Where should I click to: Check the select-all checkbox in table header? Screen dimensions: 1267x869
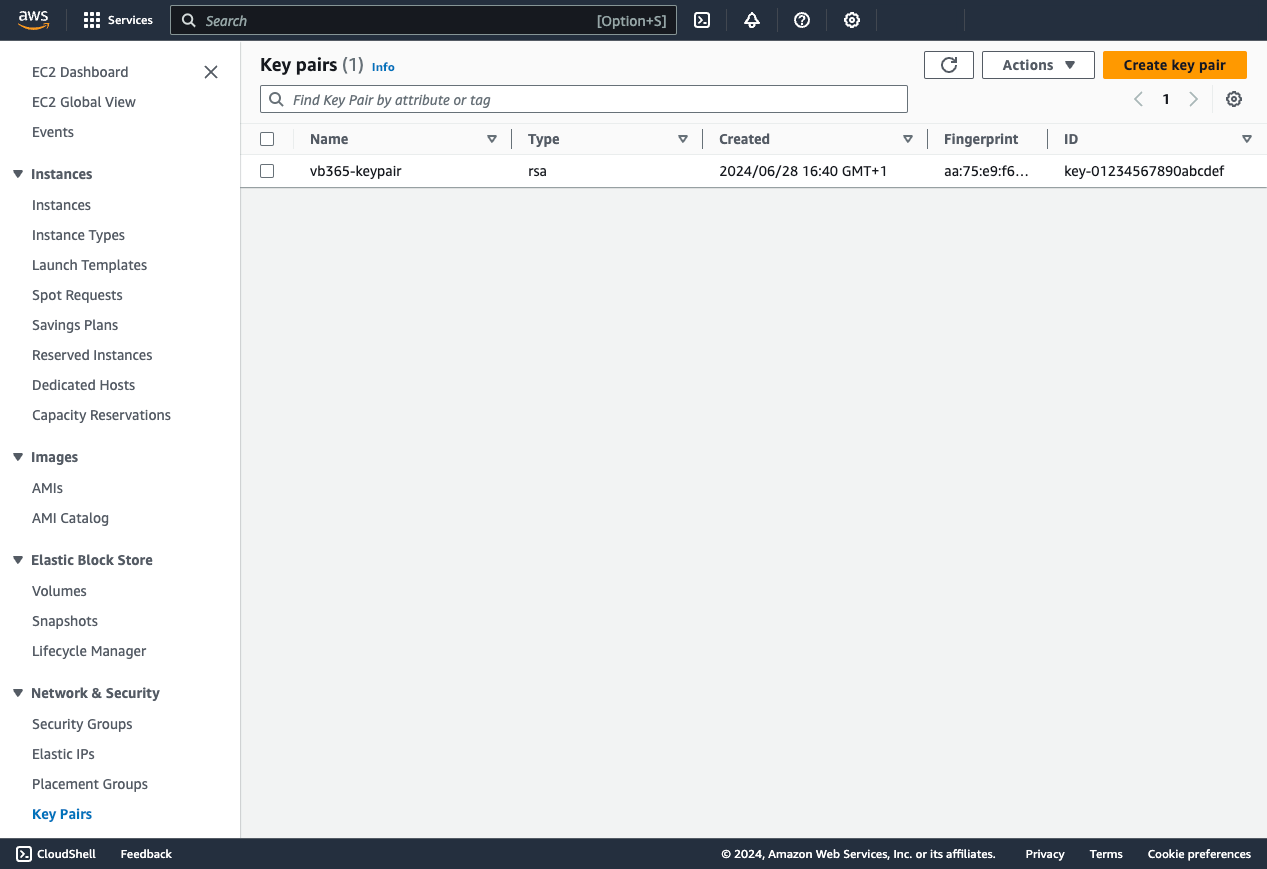click(x=267, y=138)
